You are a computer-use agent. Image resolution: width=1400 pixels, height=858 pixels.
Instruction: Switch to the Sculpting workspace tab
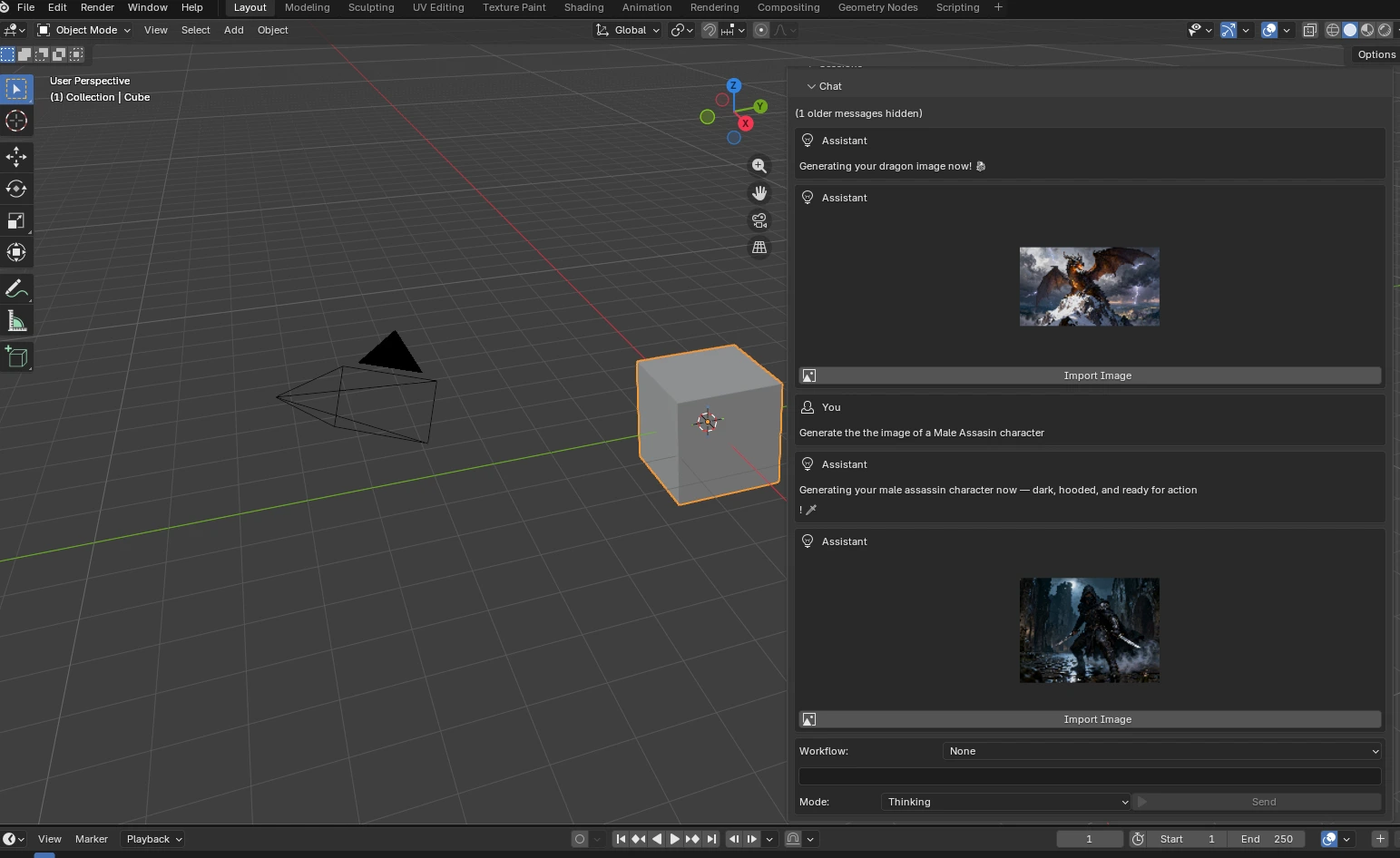[371, 7]
